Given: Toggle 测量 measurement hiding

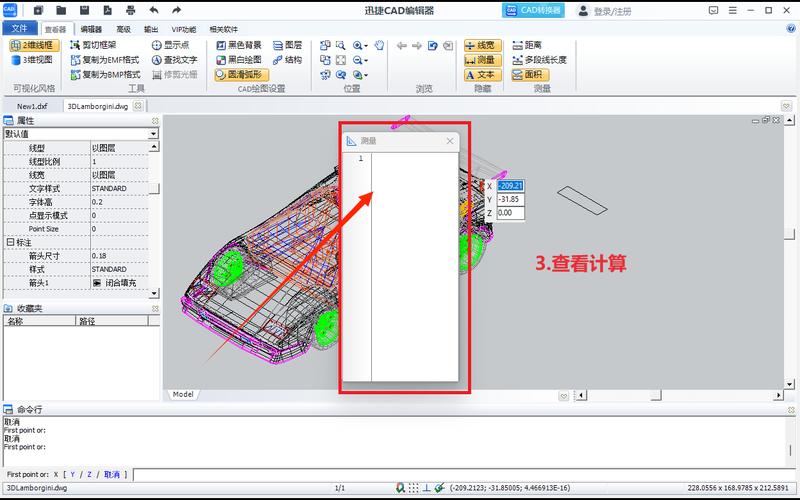Looking at the screenshot, I should [483, 60].
